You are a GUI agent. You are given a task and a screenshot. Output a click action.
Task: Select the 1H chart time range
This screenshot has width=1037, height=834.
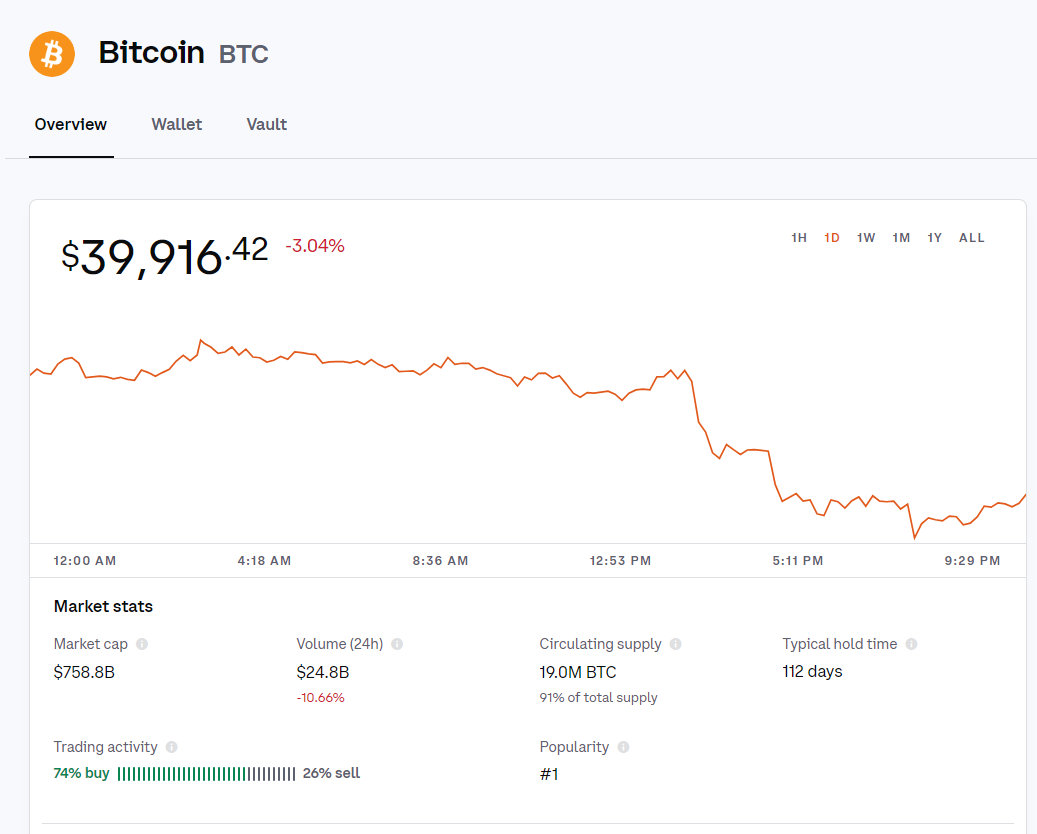pyautogui.click(x=799, y=238)
